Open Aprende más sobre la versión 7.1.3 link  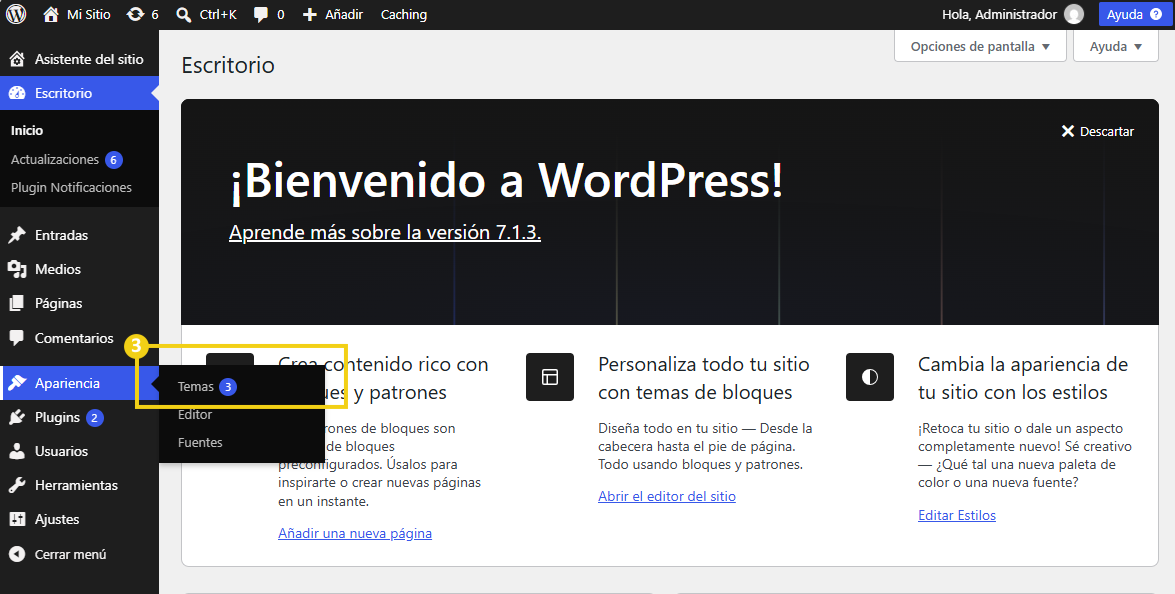385,232
